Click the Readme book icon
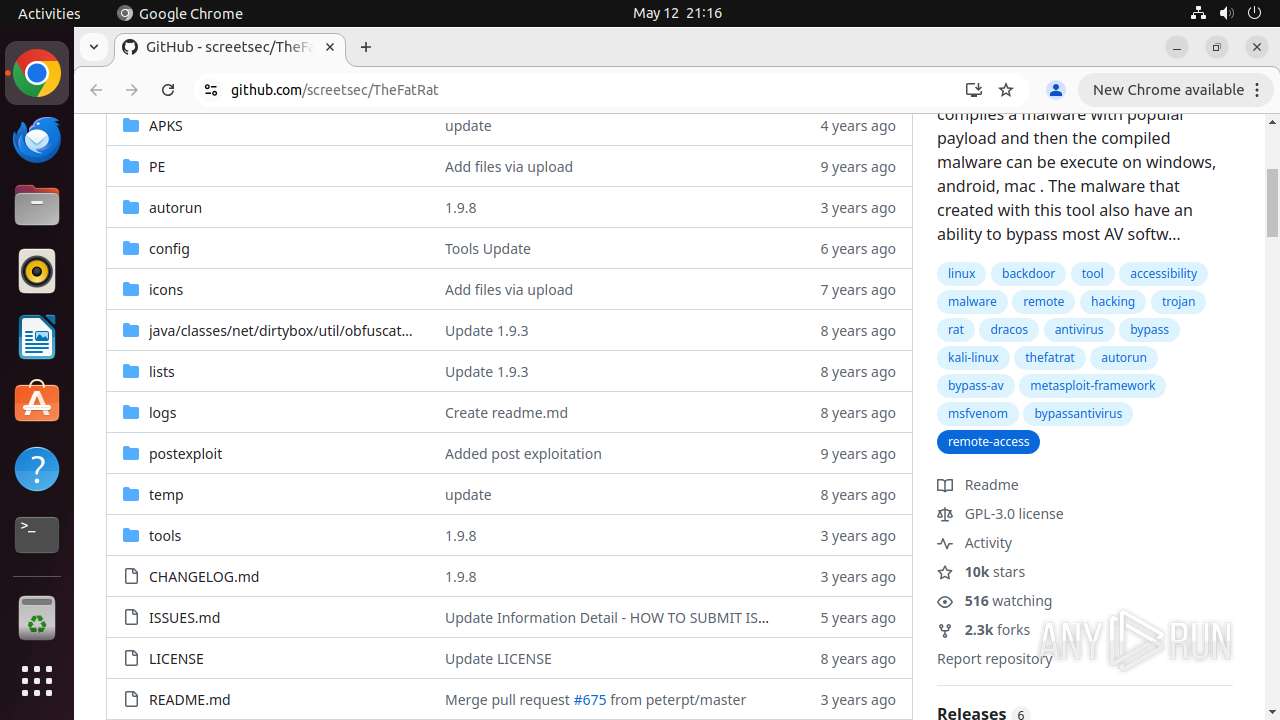The image size is (1280, 720). tap(945, 485)
